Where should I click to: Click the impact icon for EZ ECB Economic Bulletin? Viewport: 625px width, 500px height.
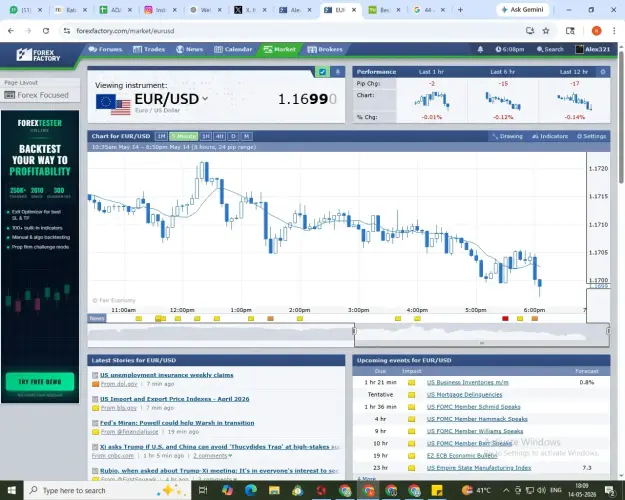point(411,455)
